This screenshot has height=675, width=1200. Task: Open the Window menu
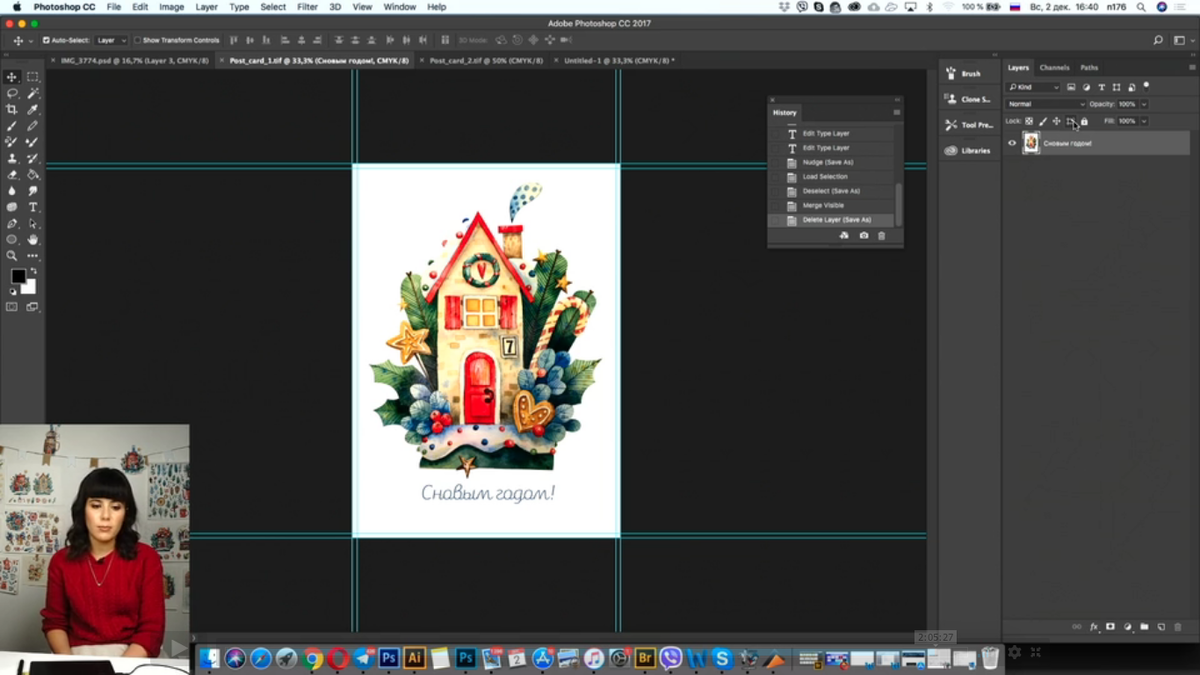pyautogui.click(x=399, y=7)
